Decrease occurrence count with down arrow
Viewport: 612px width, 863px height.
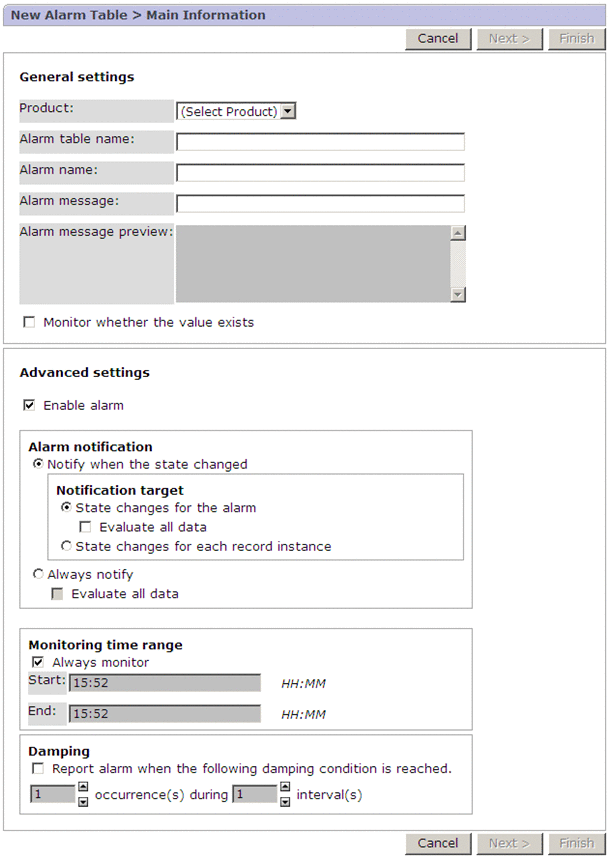click(x=83, y=801)
